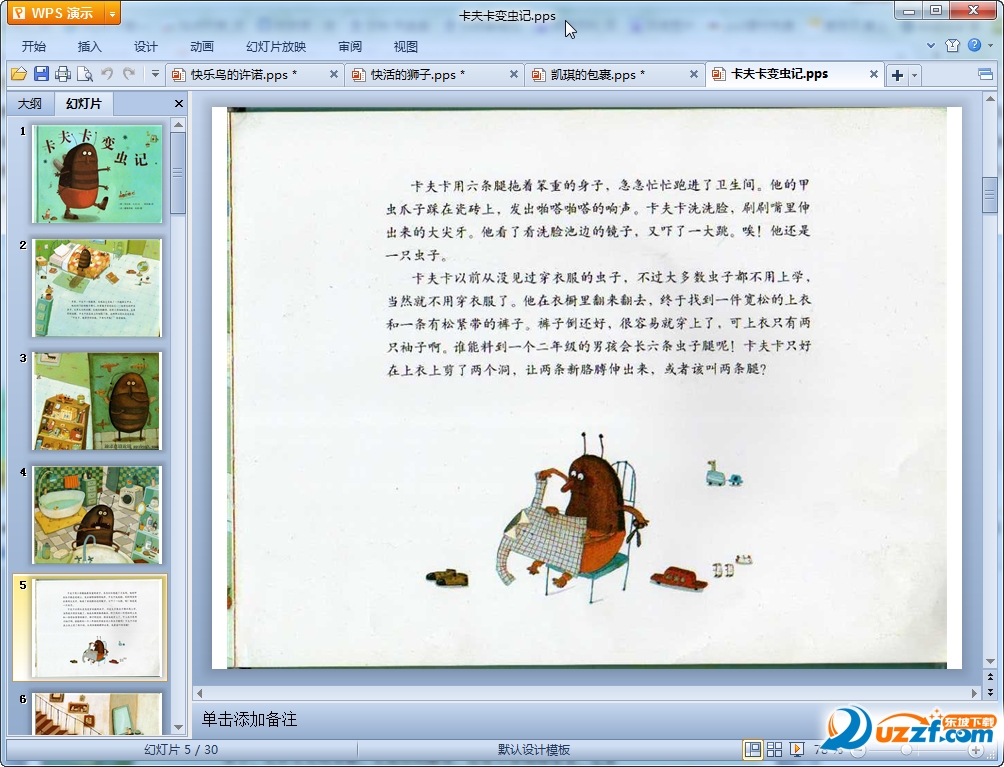Zoom in with the plus button
The image size is (1004, 767).
pos(976,750)
